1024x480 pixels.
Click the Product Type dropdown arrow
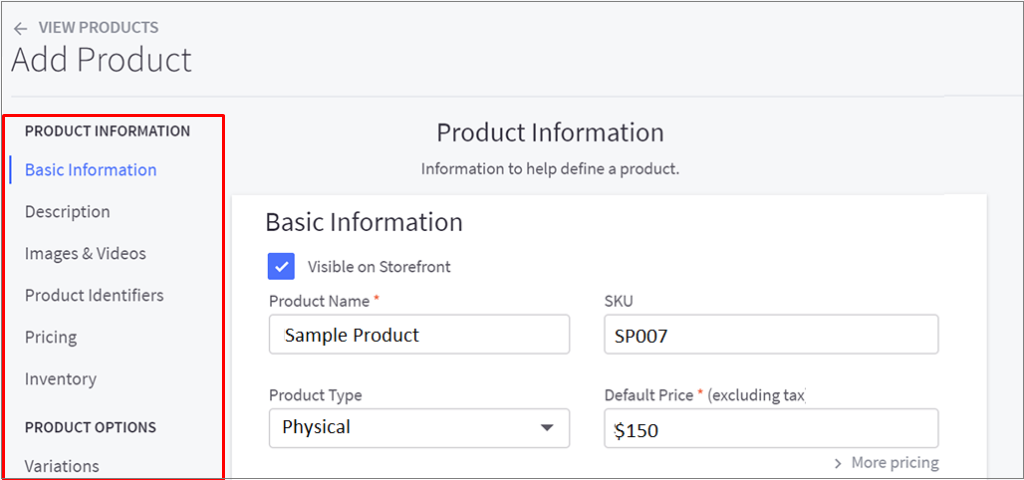(x=546, y=428)
